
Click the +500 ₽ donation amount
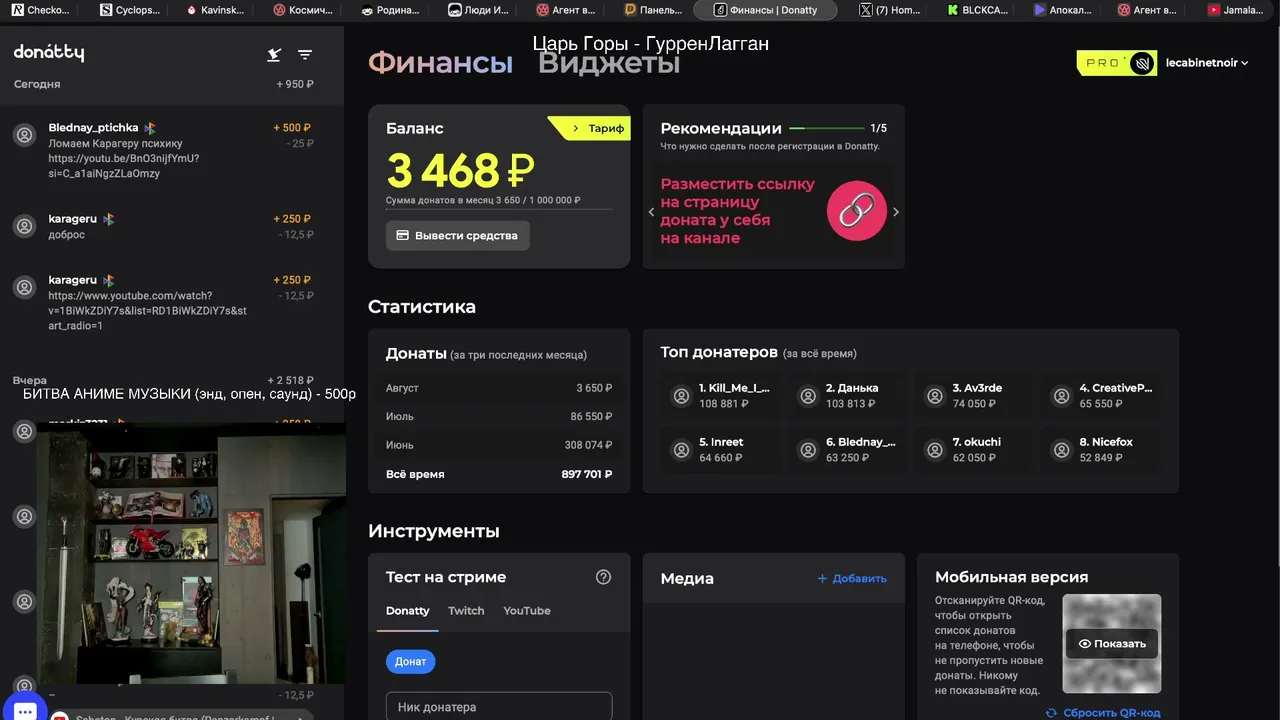pyautogui.click(x=292, y=128)
